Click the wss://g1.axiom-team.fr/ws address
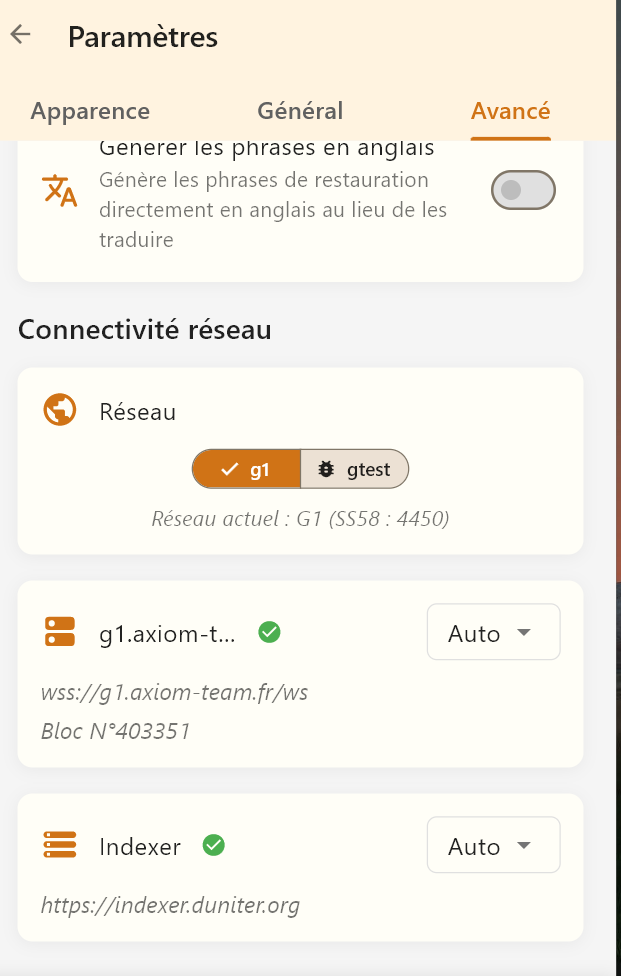 pos(174,692)
